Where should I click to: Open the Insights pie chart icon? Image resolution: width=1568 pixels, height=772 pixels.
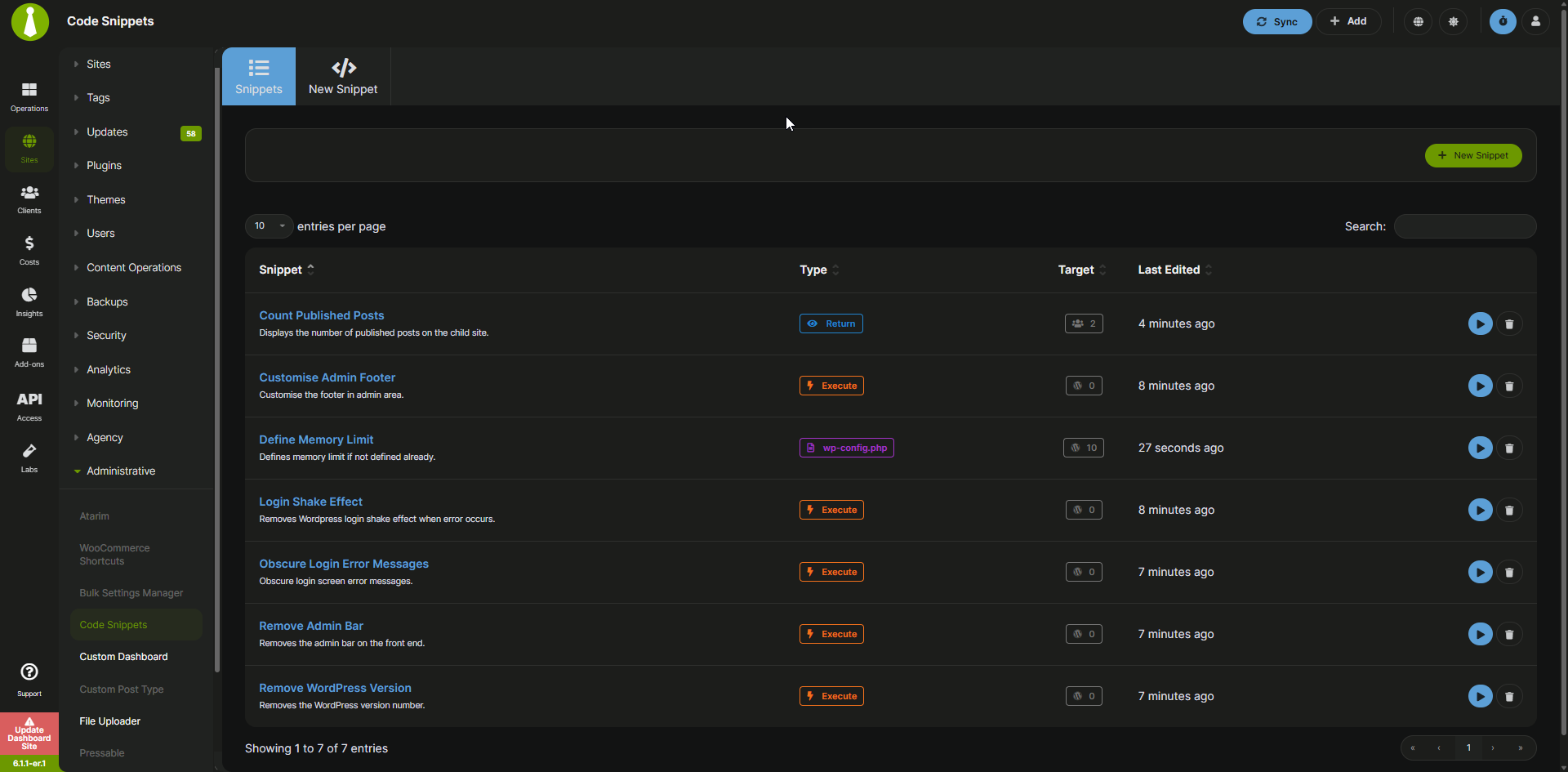click(x=29, y=302)
